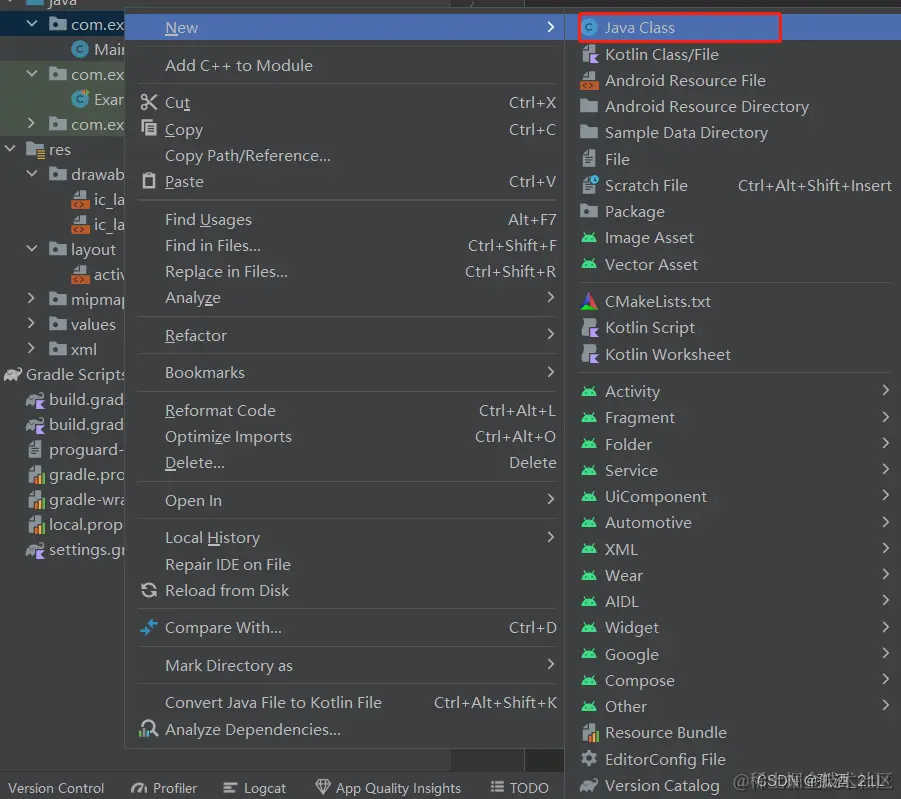Click the Version Catalog elephant icon

coord(589,785)
